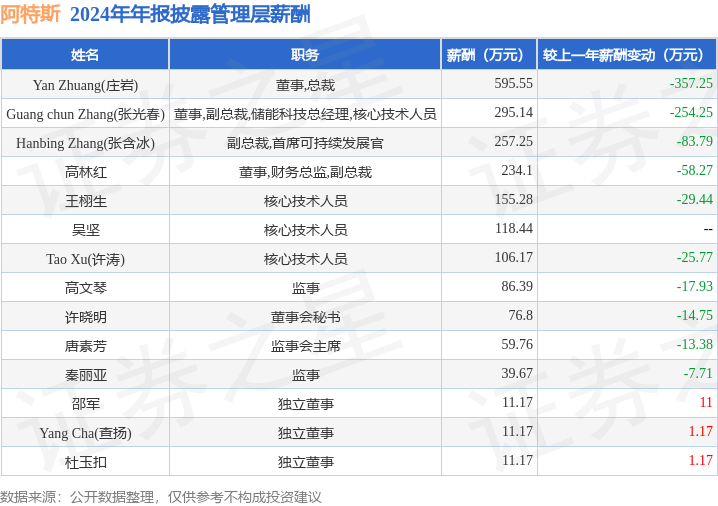
Task: Click the 11.17 salary for Yang Cha(查扬)
Action: (517, 431)
